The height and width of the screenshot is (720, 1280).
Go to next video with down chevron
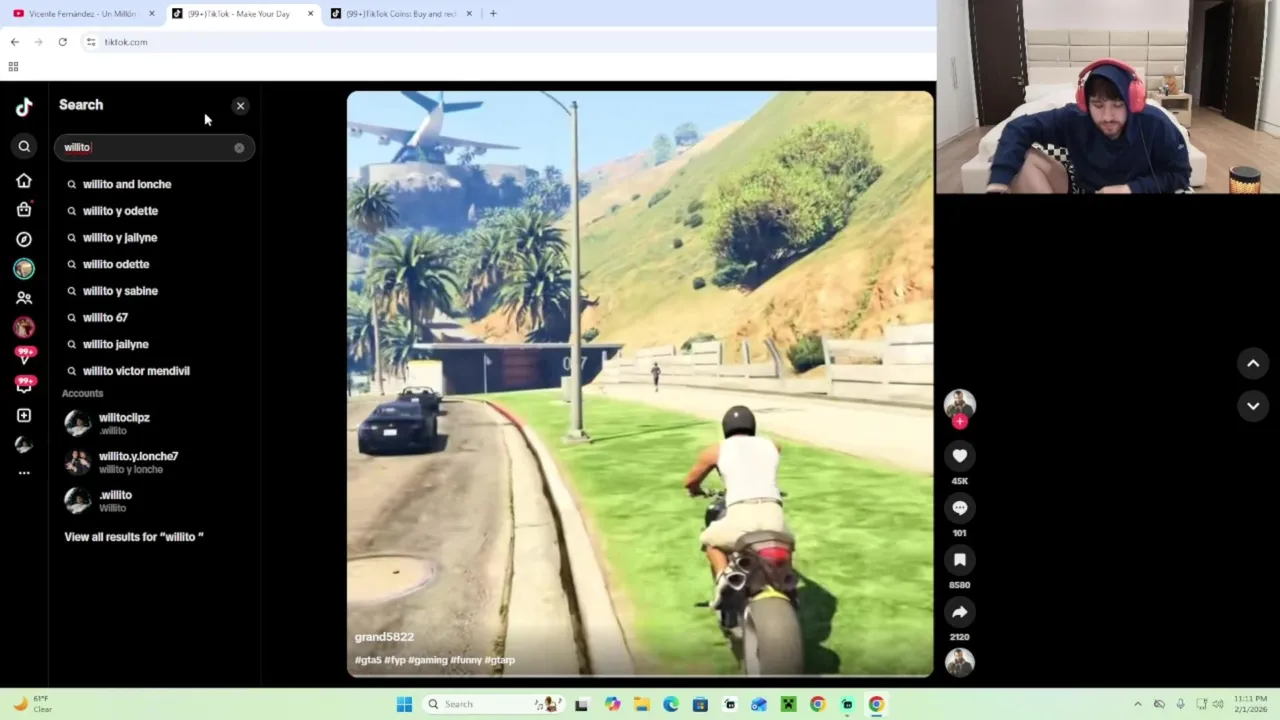[1253, 406]
